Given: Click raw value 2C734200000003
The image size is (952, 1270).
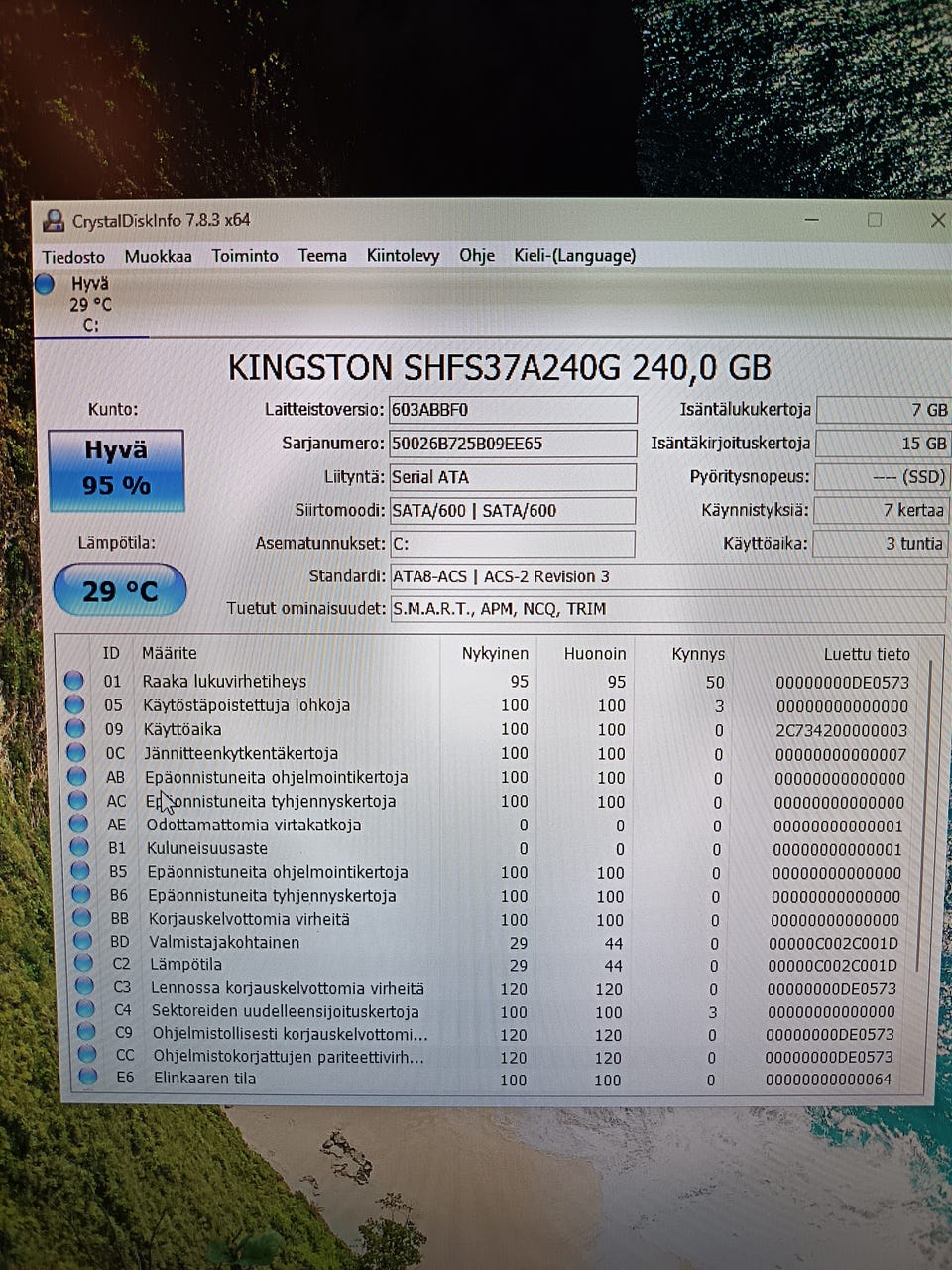Looking at the screenshot, I should click(x=844, y=730).
